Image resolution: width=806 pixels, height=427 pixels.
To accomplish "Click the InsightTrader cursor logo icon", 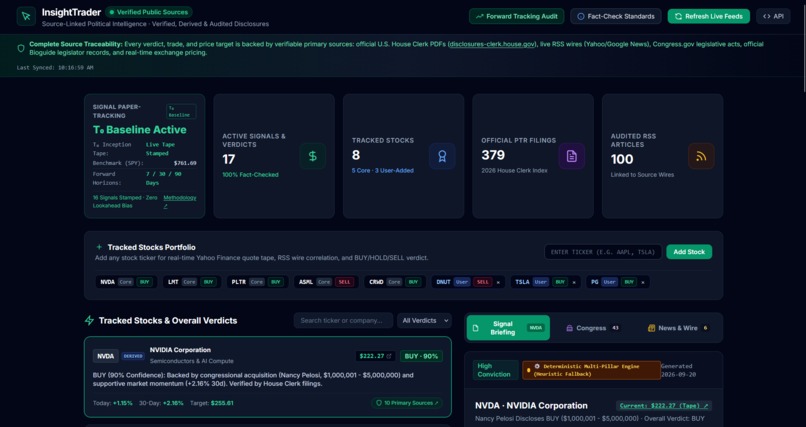I will [26, 16].
